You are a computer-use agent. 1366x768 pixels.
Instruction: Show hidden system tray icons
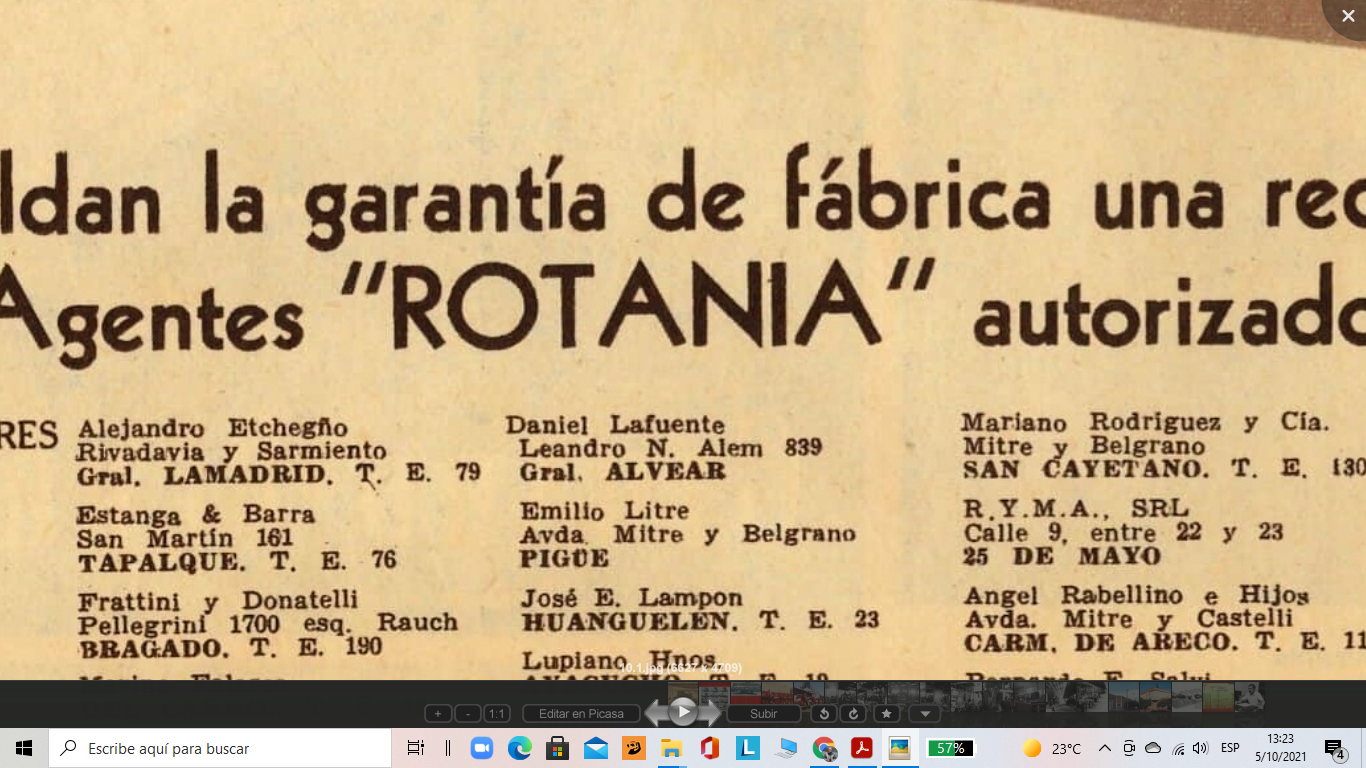click(1105, 748)
